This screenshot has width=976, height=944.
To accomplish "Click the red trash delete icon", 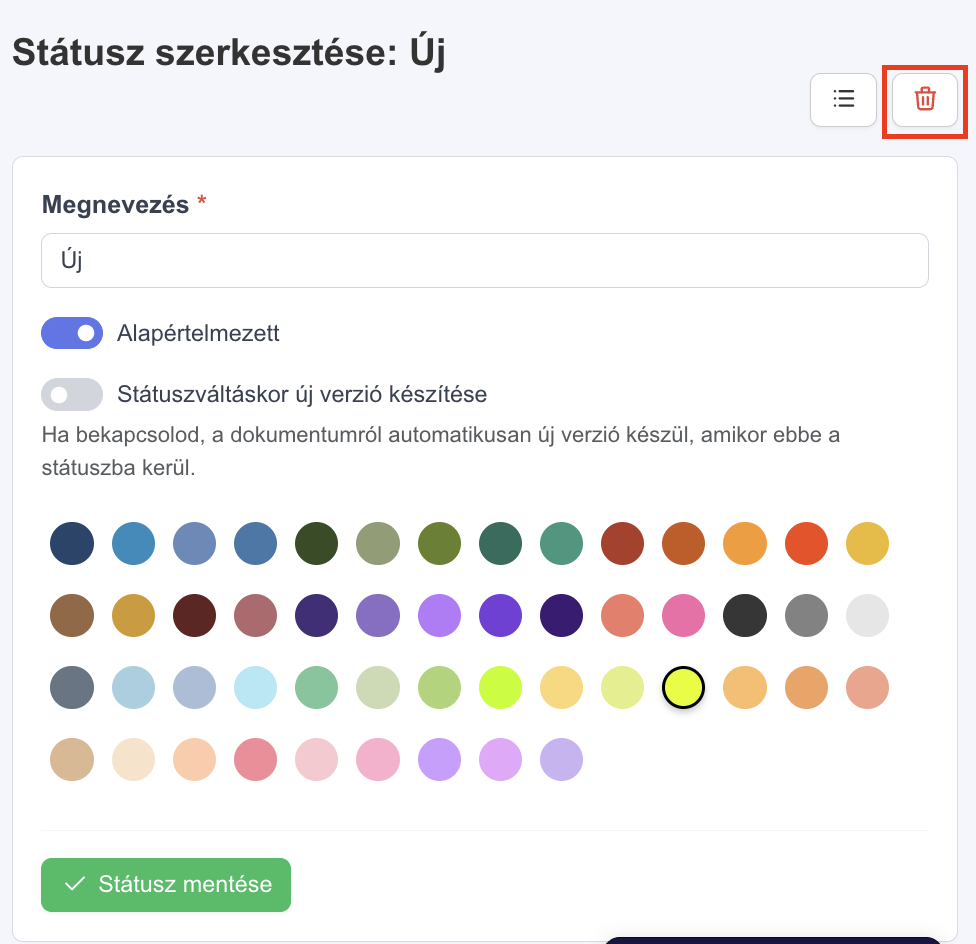I will tap(924, 100).
